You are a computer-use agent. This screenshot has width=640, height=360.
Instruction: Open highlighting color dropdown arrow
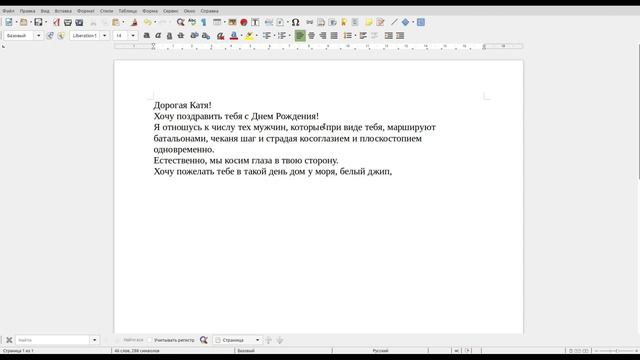click(256, 36)
